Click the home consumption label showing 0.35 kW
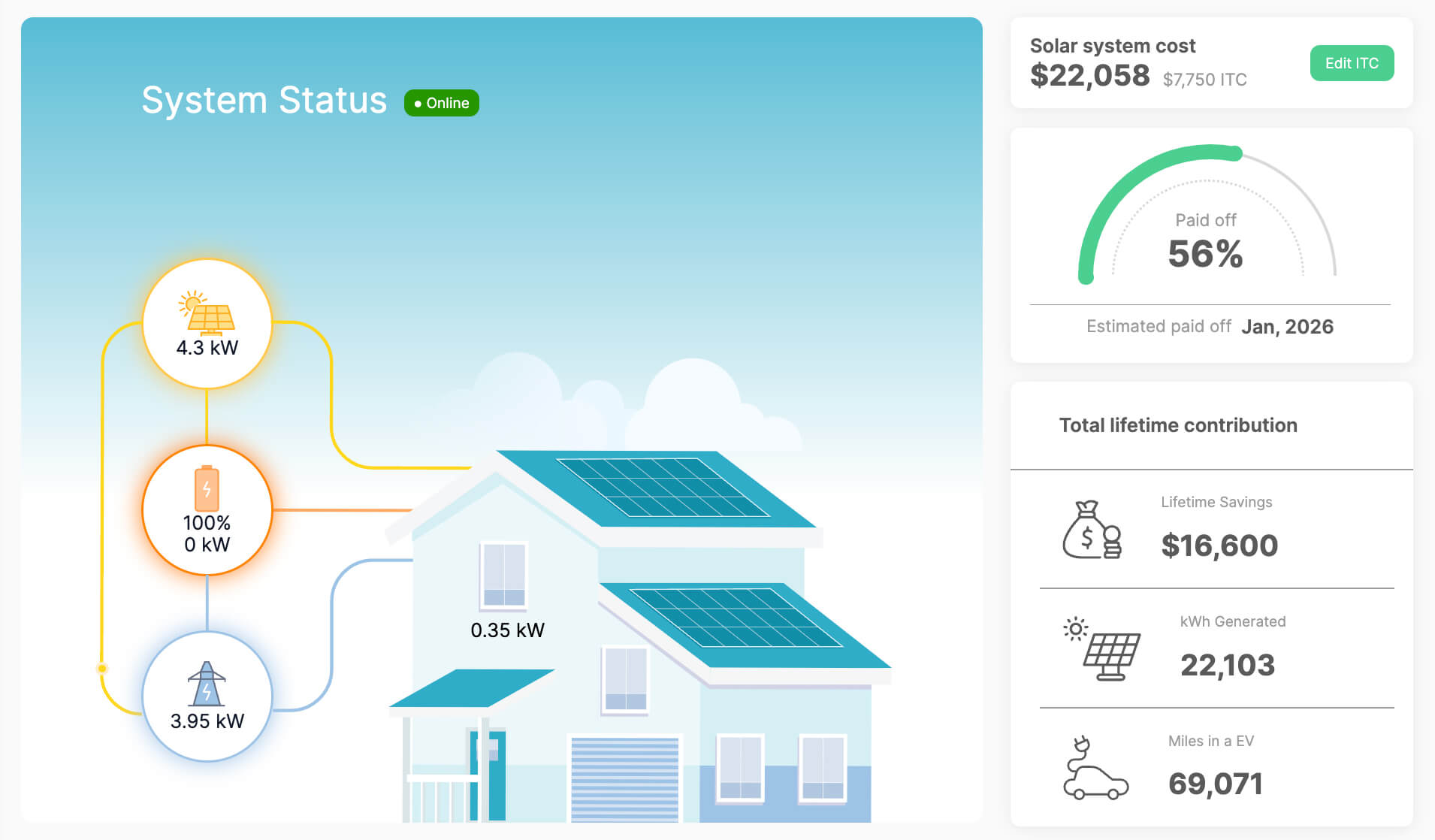The width and height of the screenshot is (1435, 840). click(506, 630)
